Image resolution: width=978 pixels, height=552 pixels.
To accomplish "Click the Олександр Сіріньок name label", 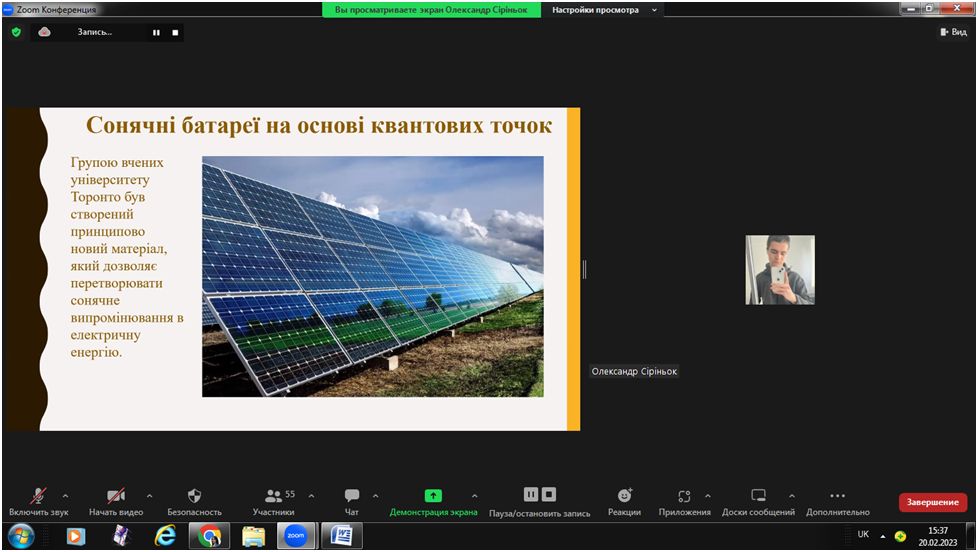I will click(634, 371).
